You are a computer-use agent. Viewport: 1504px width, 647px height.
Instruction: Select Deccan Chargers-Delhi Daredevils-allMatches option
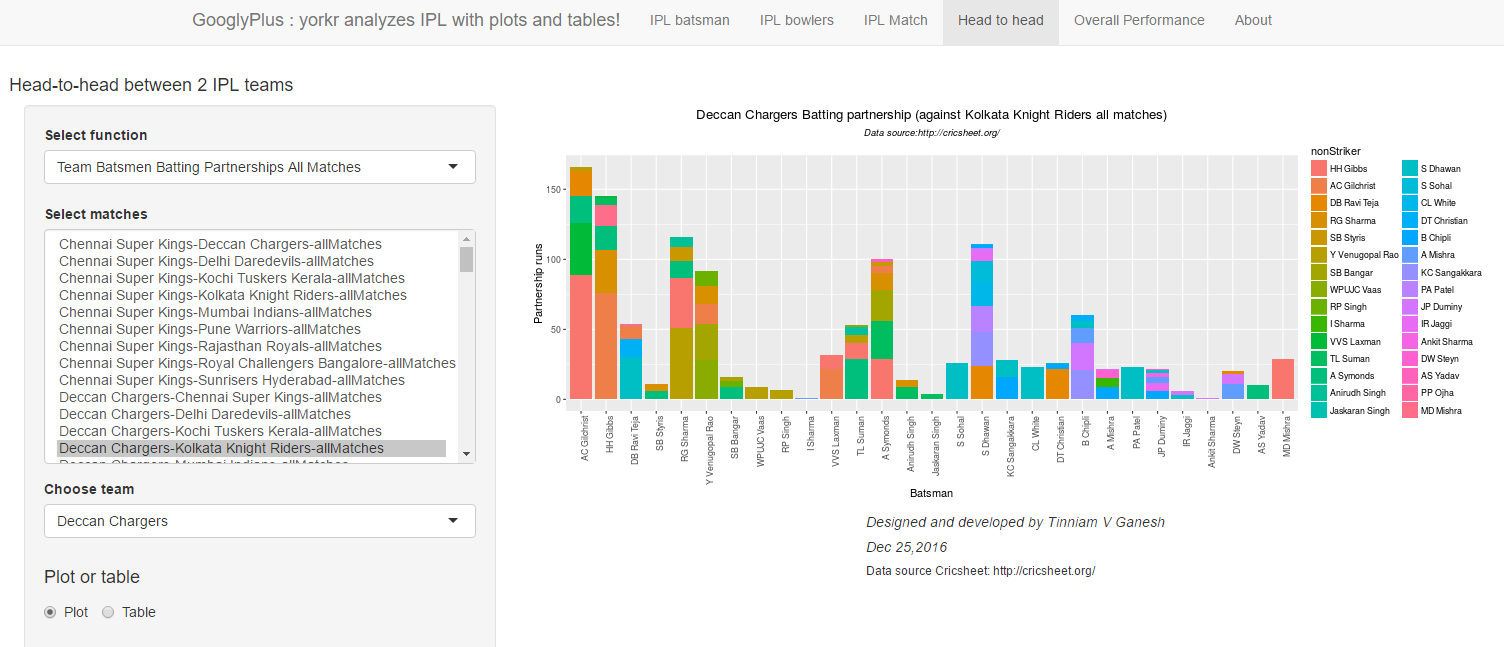click(205, 414)
